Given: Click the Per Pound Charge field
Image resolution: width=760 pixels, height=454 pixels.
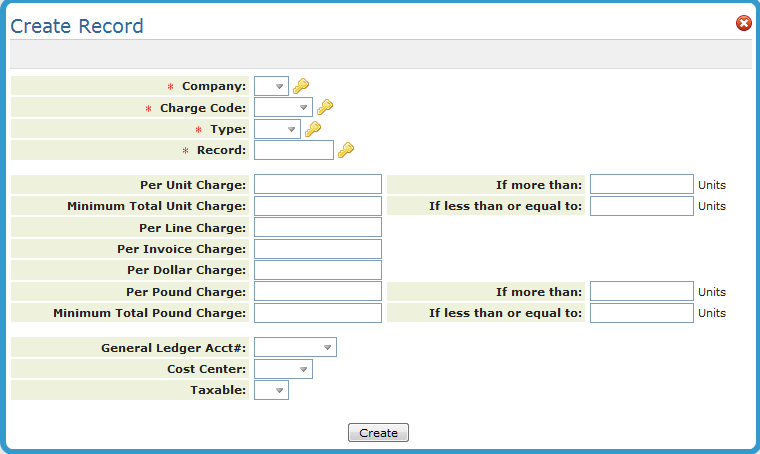Looking at the screenshot, I should [318, 291].
